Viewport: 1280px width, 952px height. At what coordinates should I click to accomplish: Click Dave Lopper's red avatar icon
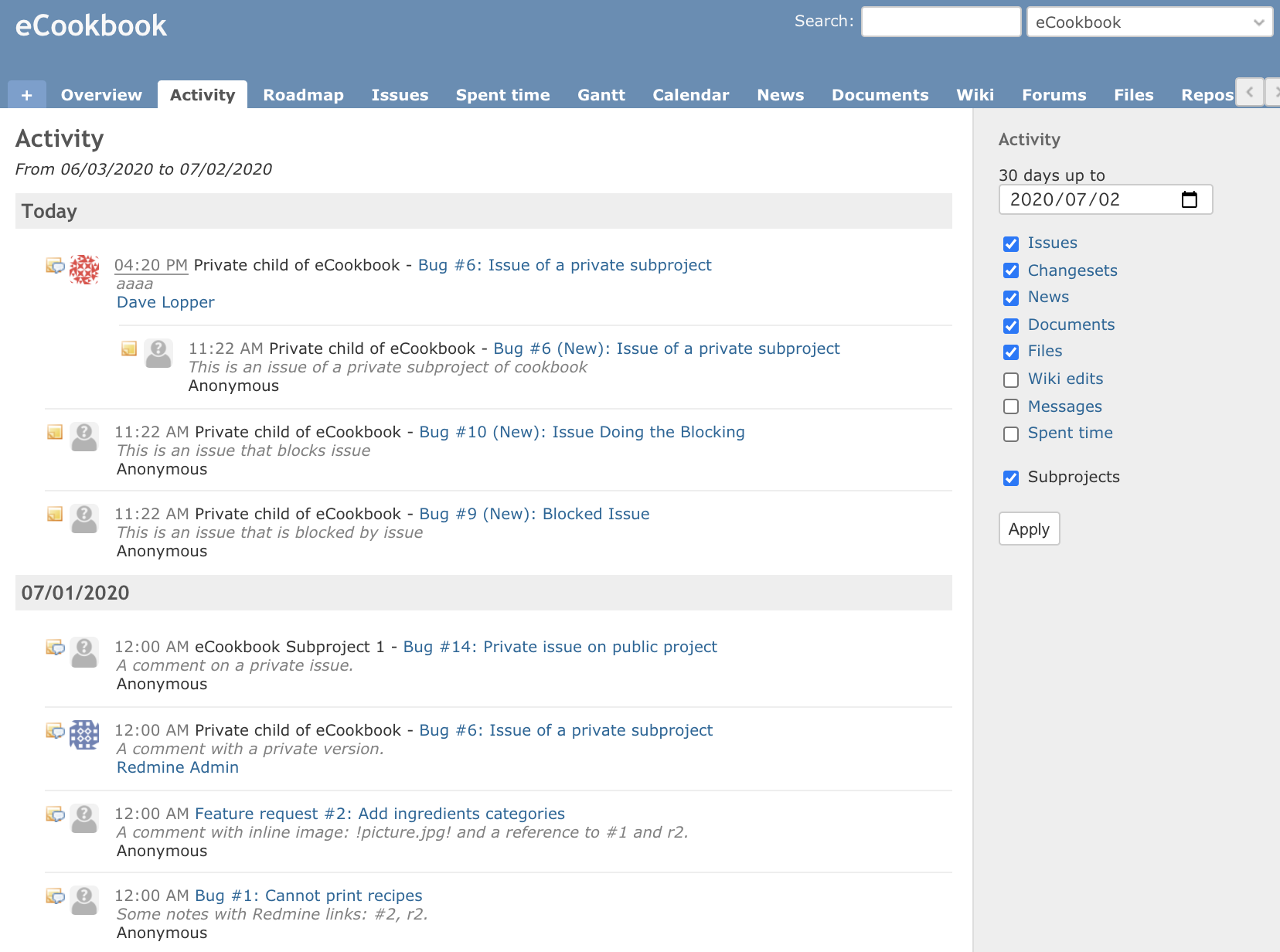coord(84,270)
